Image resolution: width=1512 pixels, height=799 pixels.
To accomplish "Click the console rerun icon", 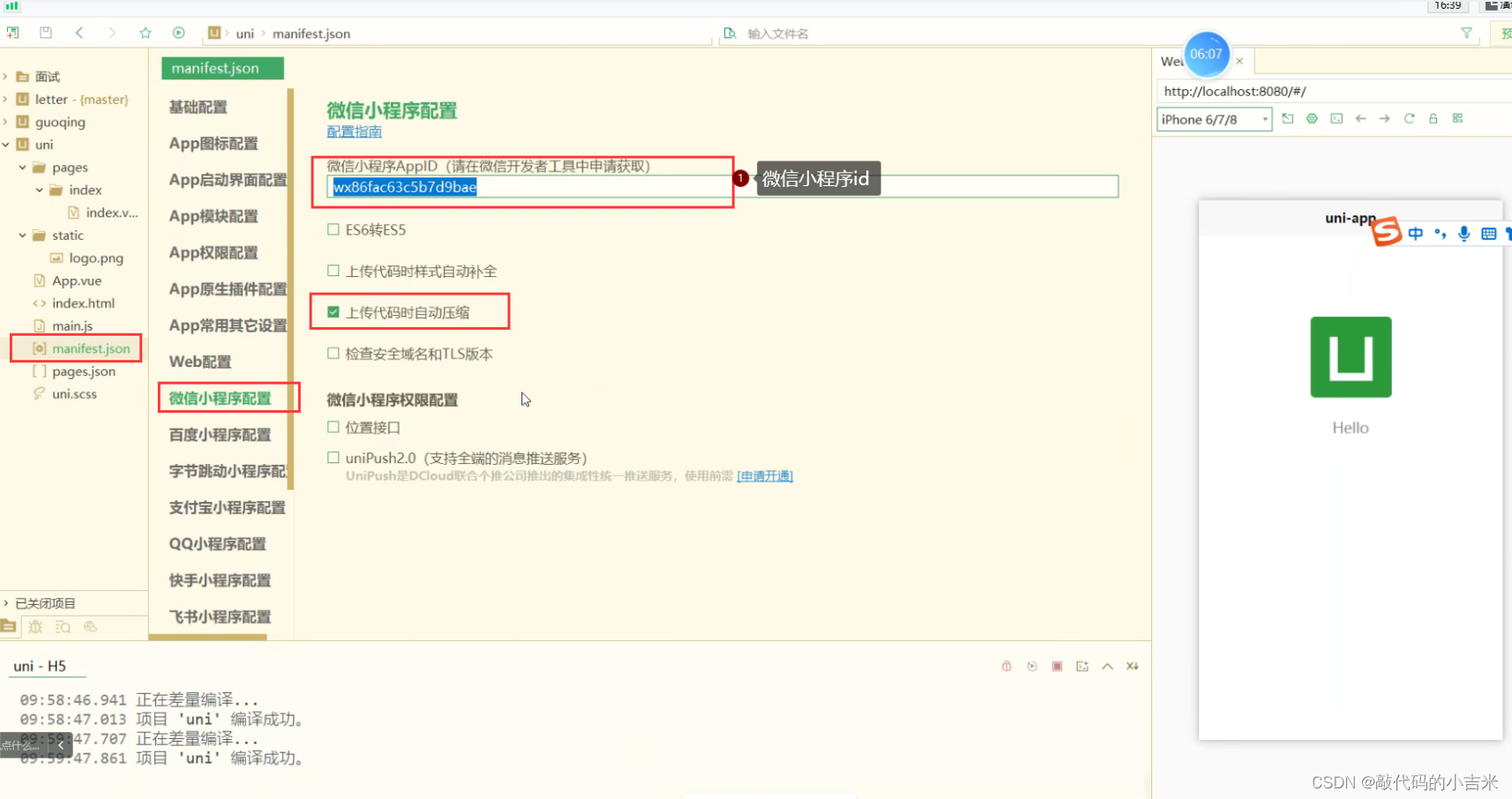I will 1032,666.
